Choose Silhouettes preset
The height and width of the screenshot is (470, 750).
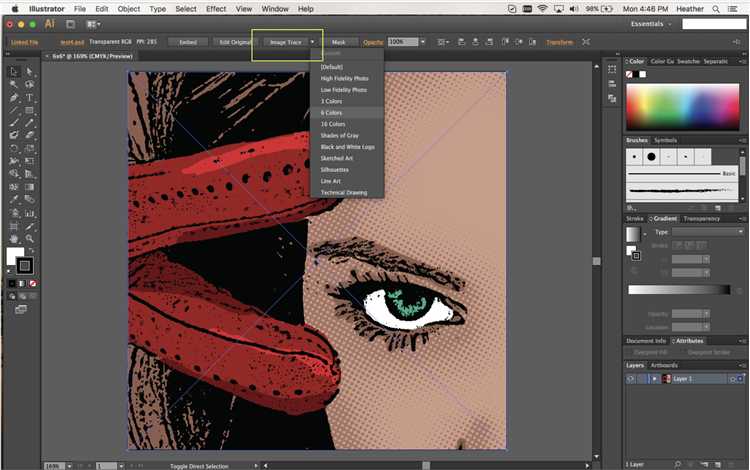[x=347, y=170]
